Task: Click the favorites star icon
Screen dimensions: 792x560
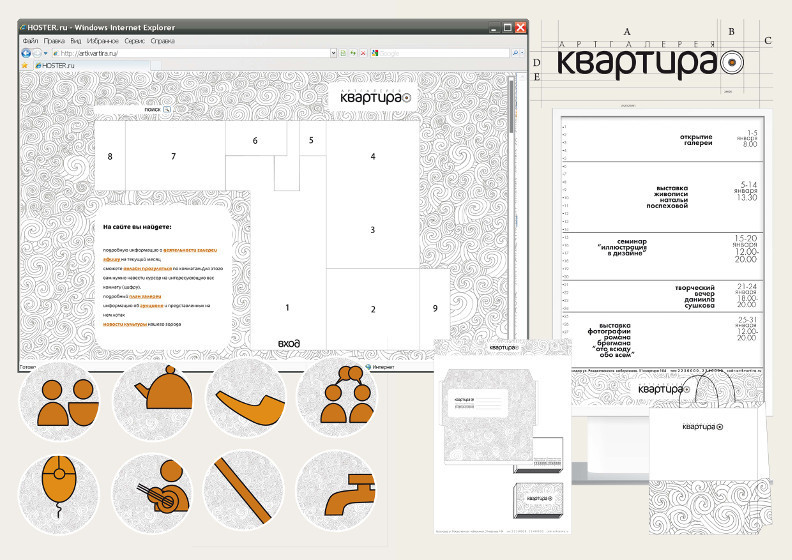Action: click(25, 66)
